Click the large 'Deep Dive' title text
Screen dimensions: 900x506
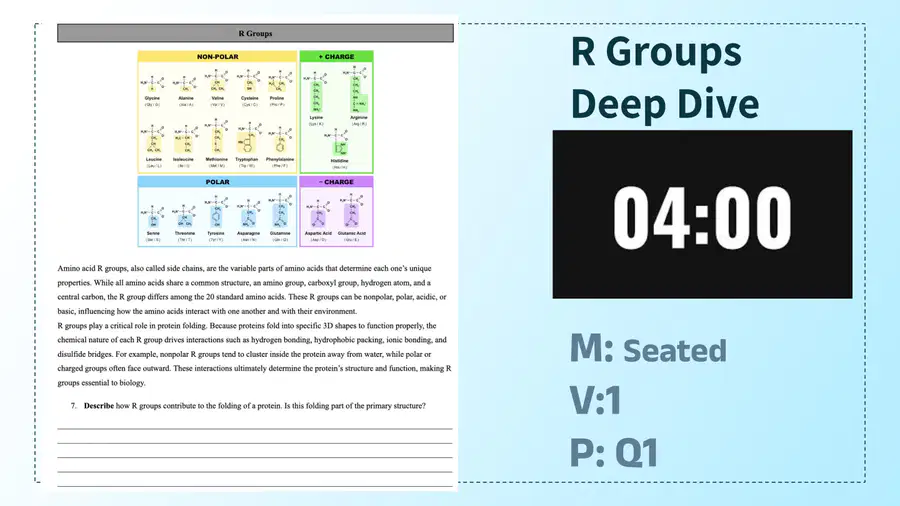[665, 104]
